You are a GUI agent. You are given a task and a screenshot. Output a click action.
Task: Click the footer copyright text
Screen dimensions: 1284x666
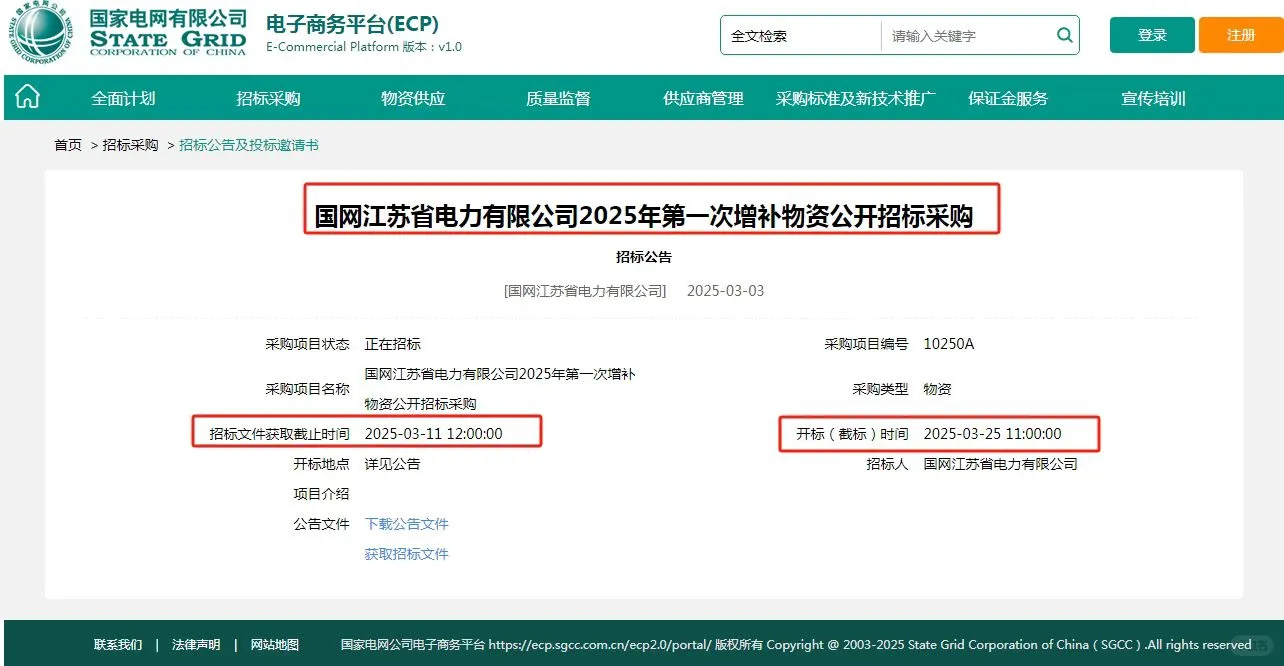click(796, 645)
